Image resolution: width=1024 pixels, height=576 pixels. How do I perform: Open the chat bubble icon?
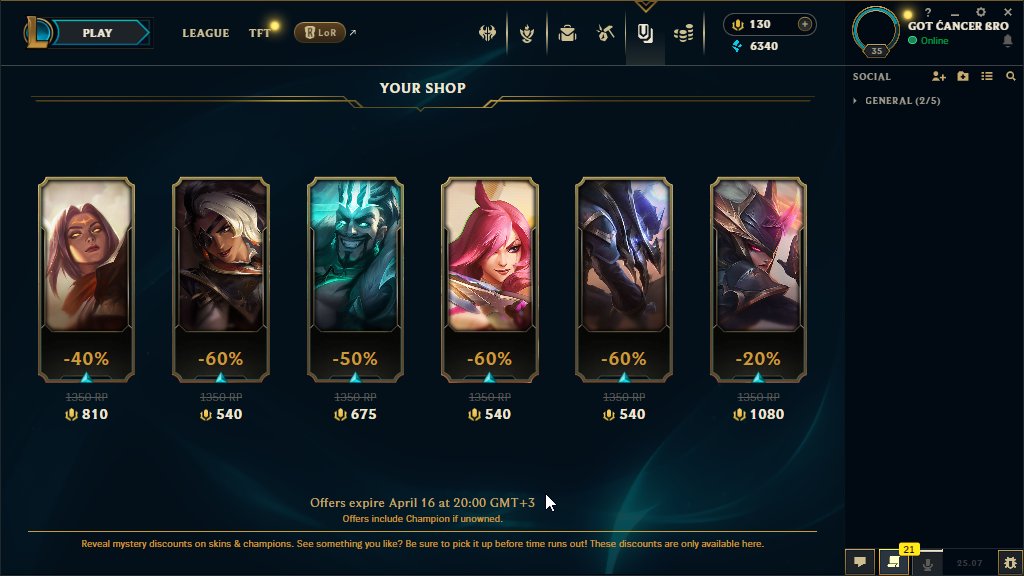[860, 562]
